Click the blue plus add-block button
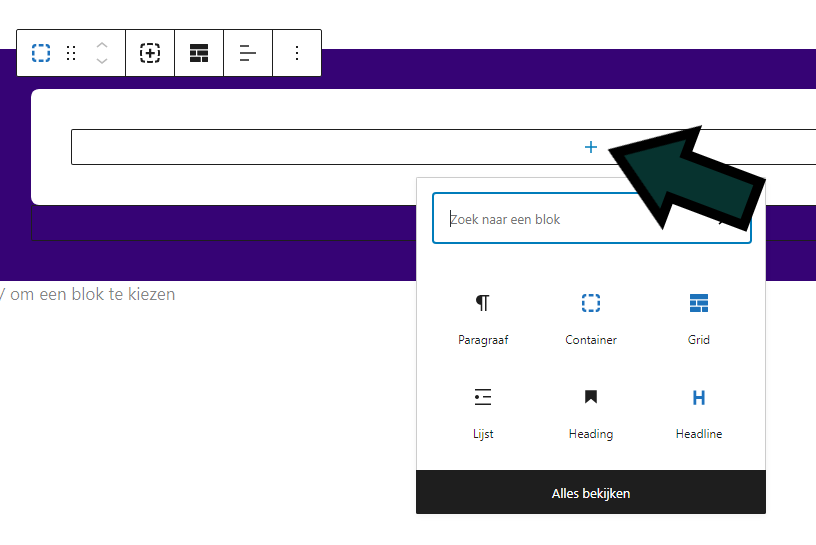Screen dimensions: 816x545 click(591, 147)
